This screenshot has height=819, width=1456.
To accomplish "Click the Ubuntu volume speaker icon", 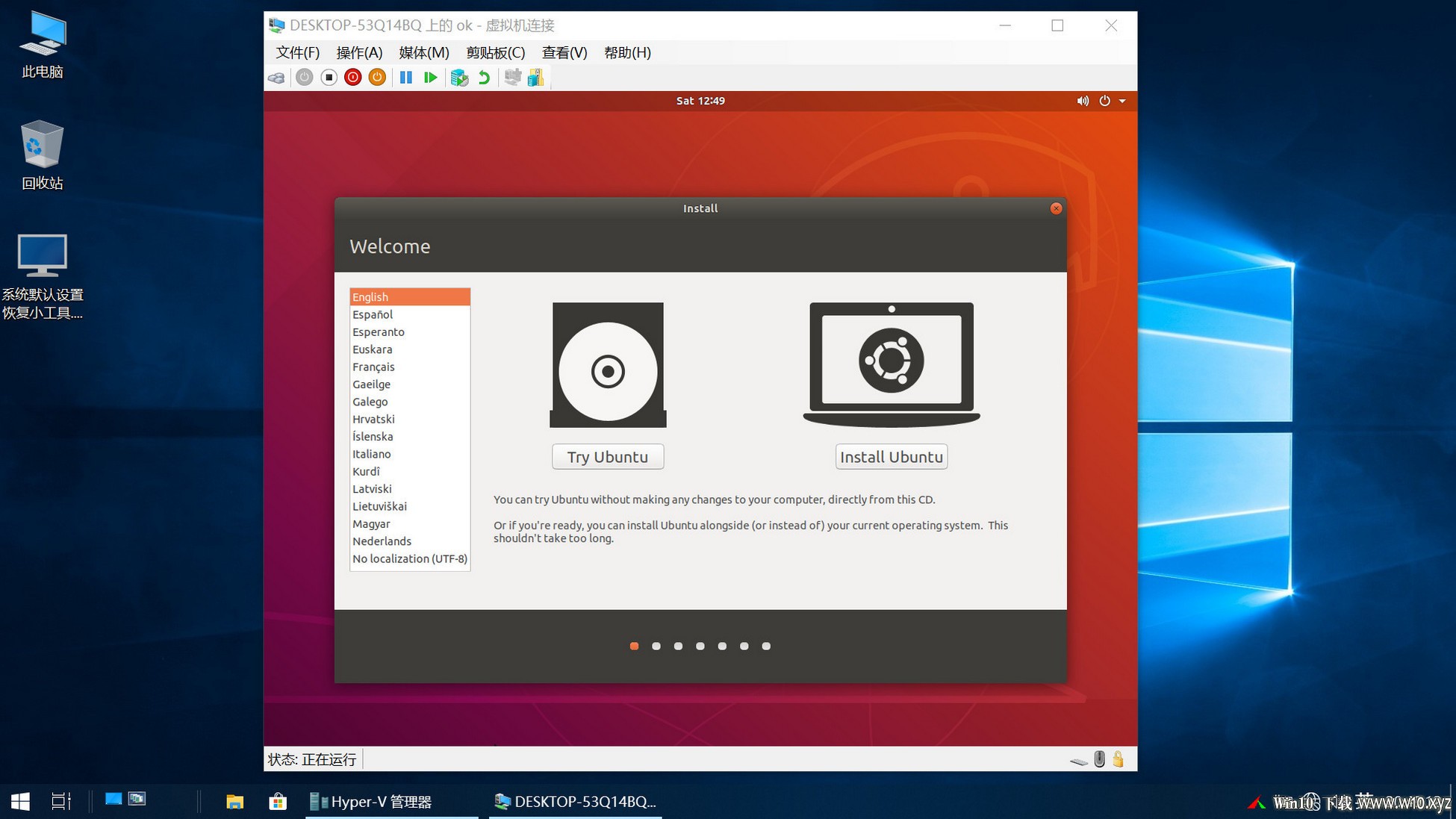I will click(x=1083, y=101).
